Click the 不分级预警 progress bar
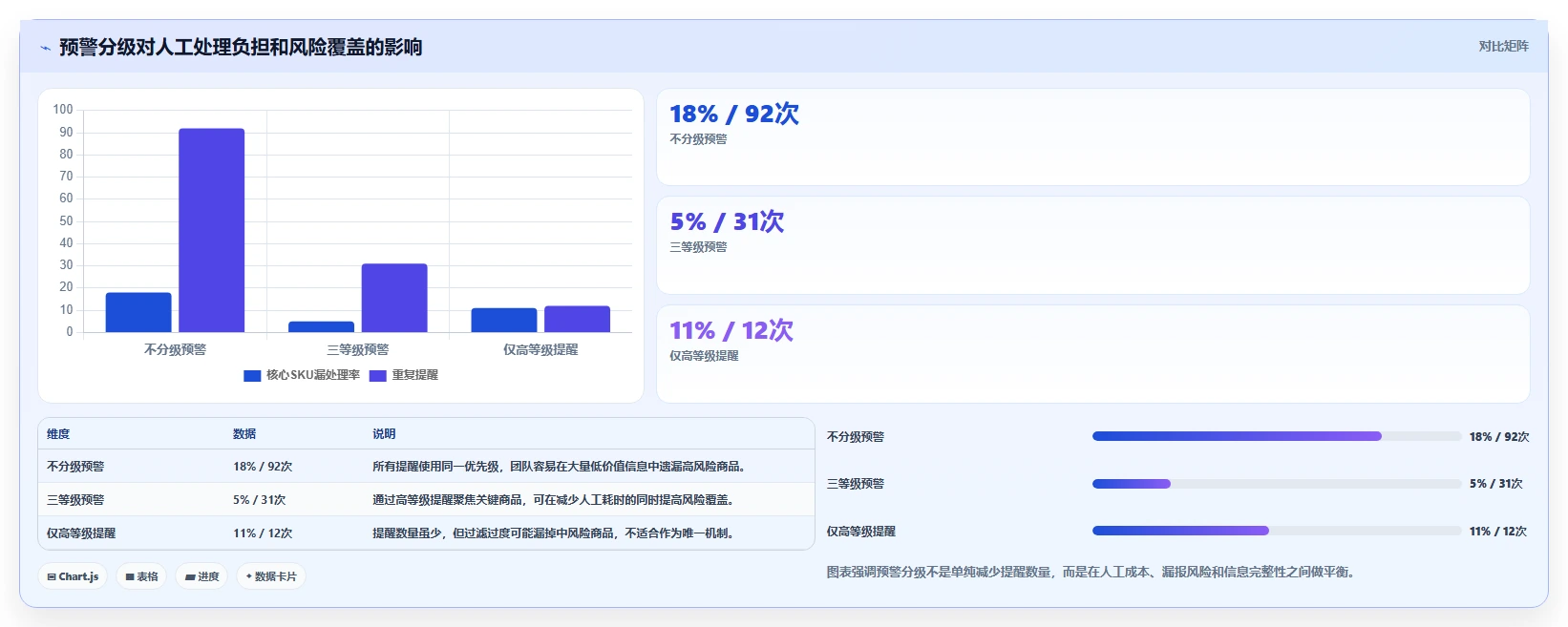Viewport: 1568px width, 627px height. click(1277, 436)
